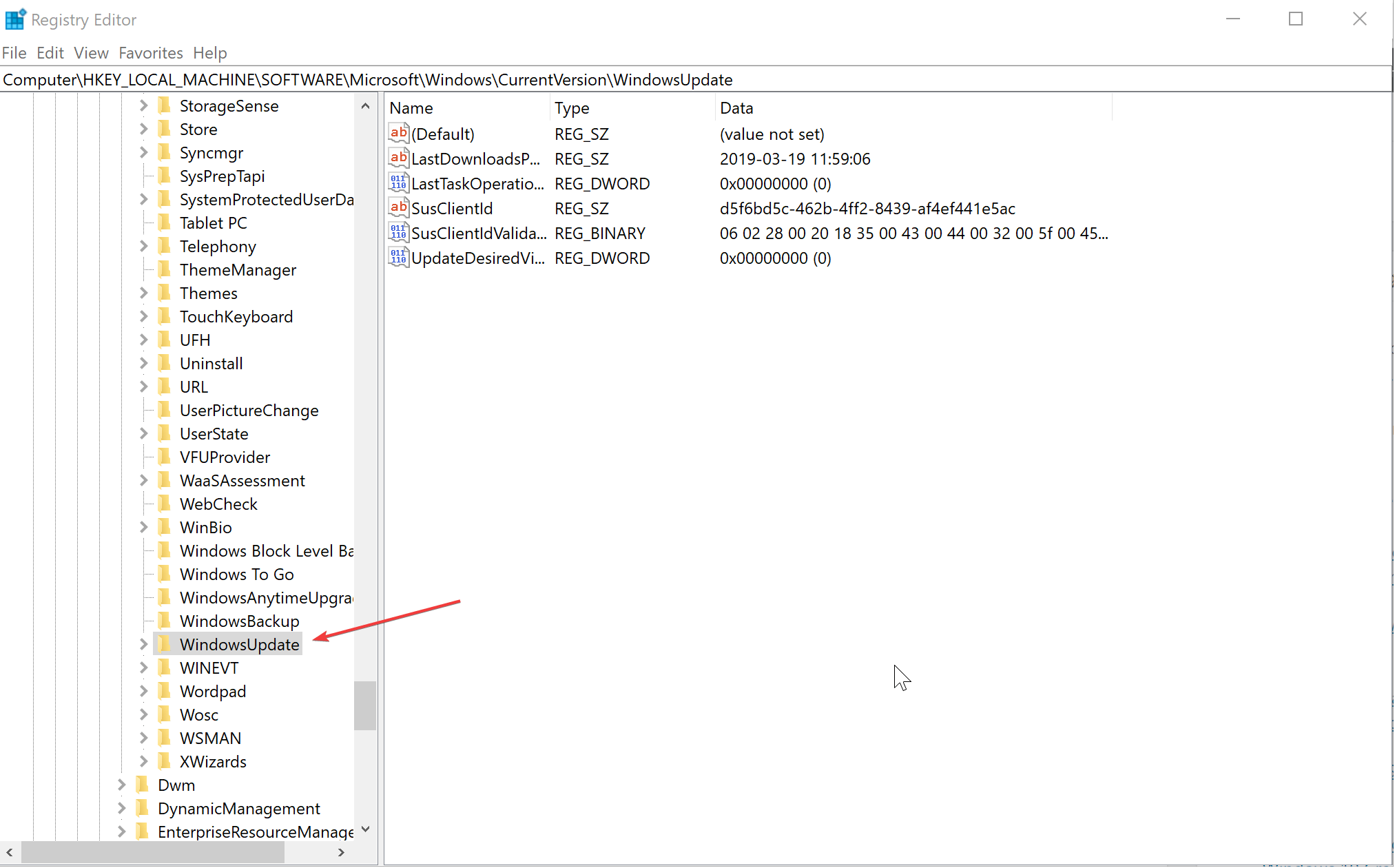
Task: Expand the WinBio key
Action: (x=143, y=527)
